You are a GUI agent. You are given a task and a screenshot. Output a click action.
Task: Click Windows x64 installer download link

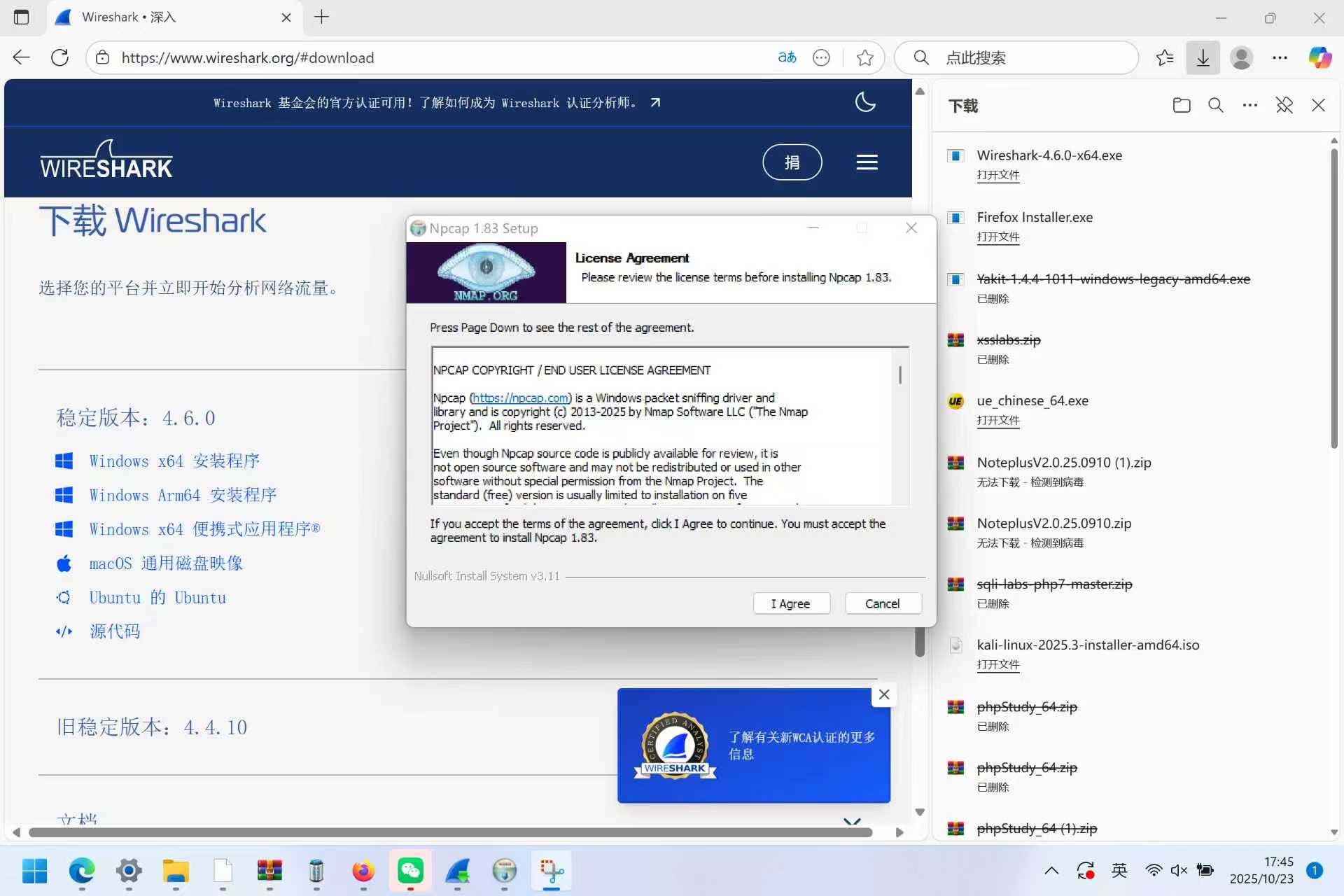[174, 461]
